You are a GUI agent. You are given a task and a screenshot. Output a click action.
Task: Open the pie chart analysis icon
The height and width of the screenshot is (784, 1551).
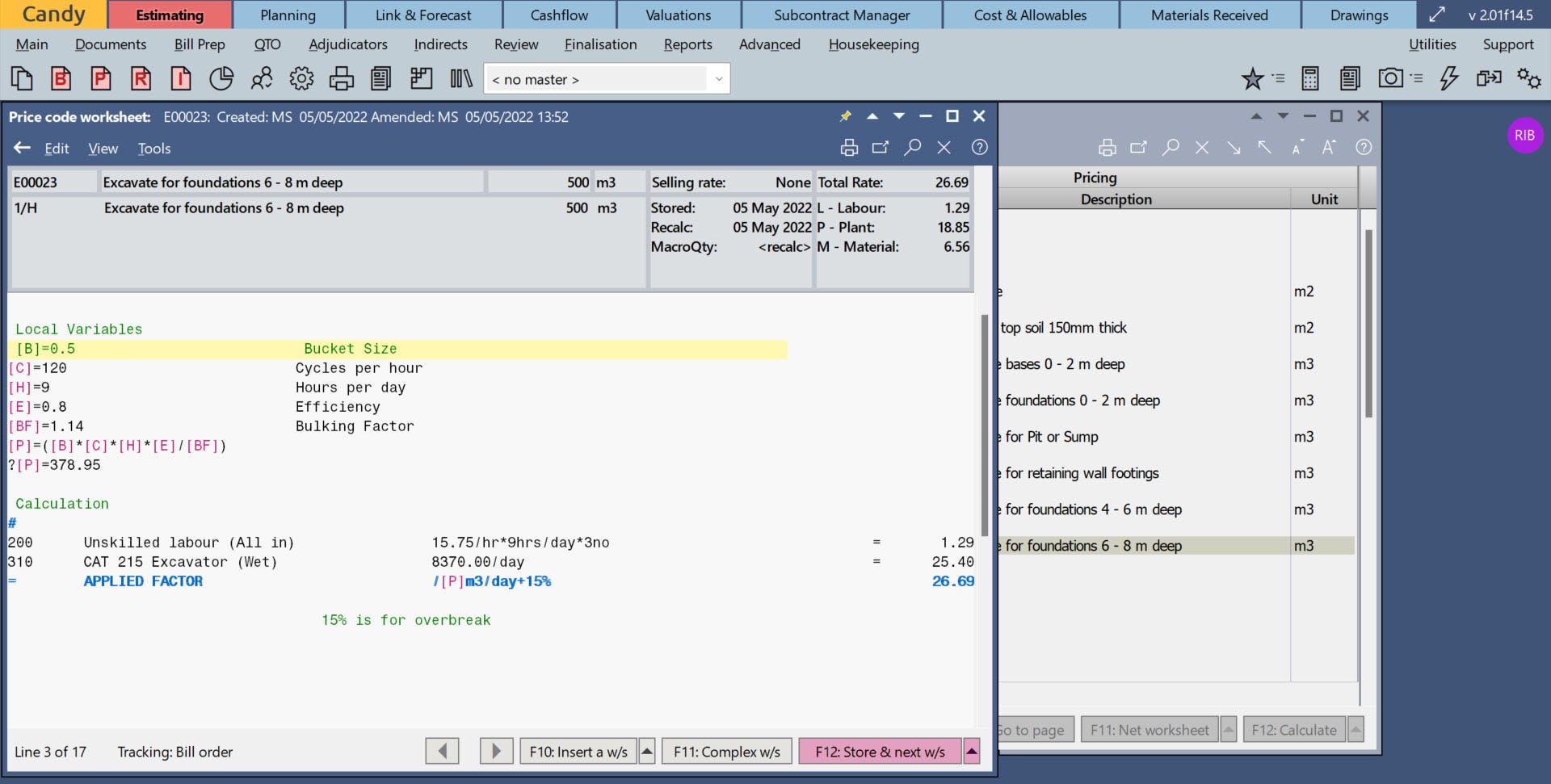click(x=221, y=78)
